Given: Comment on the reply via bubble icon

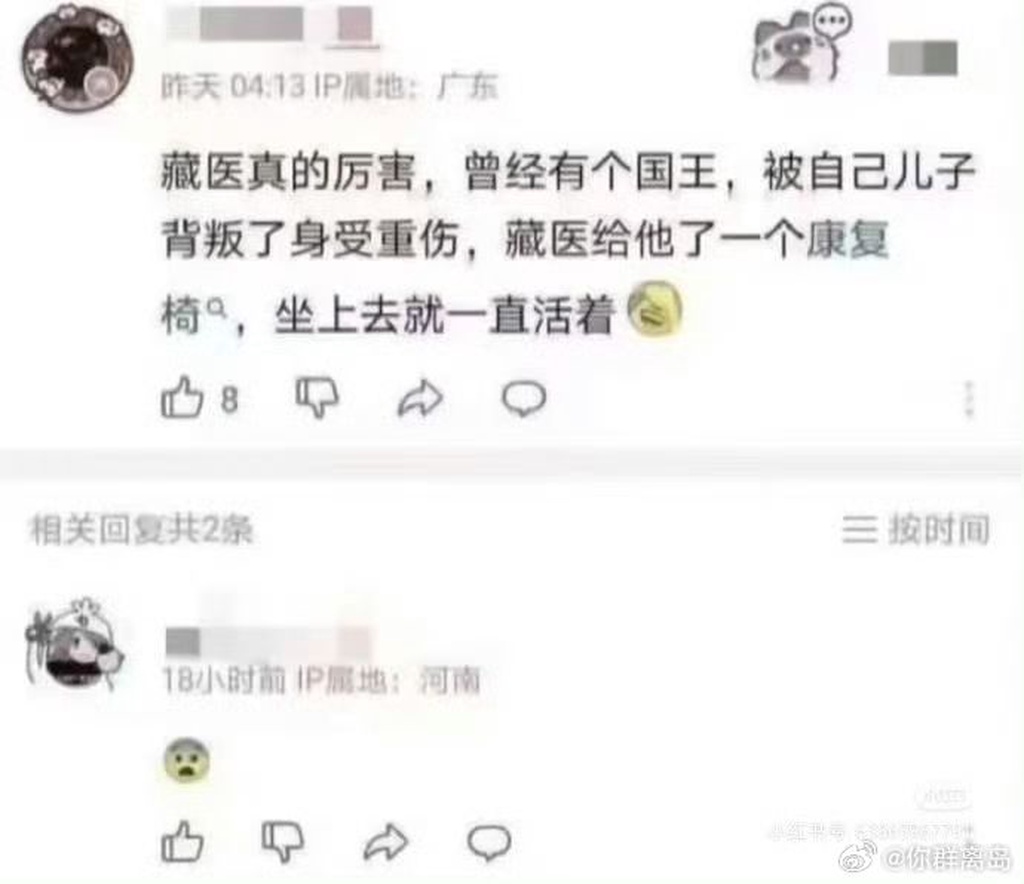Looking at the screenshot, I should [x=489, y=842].
